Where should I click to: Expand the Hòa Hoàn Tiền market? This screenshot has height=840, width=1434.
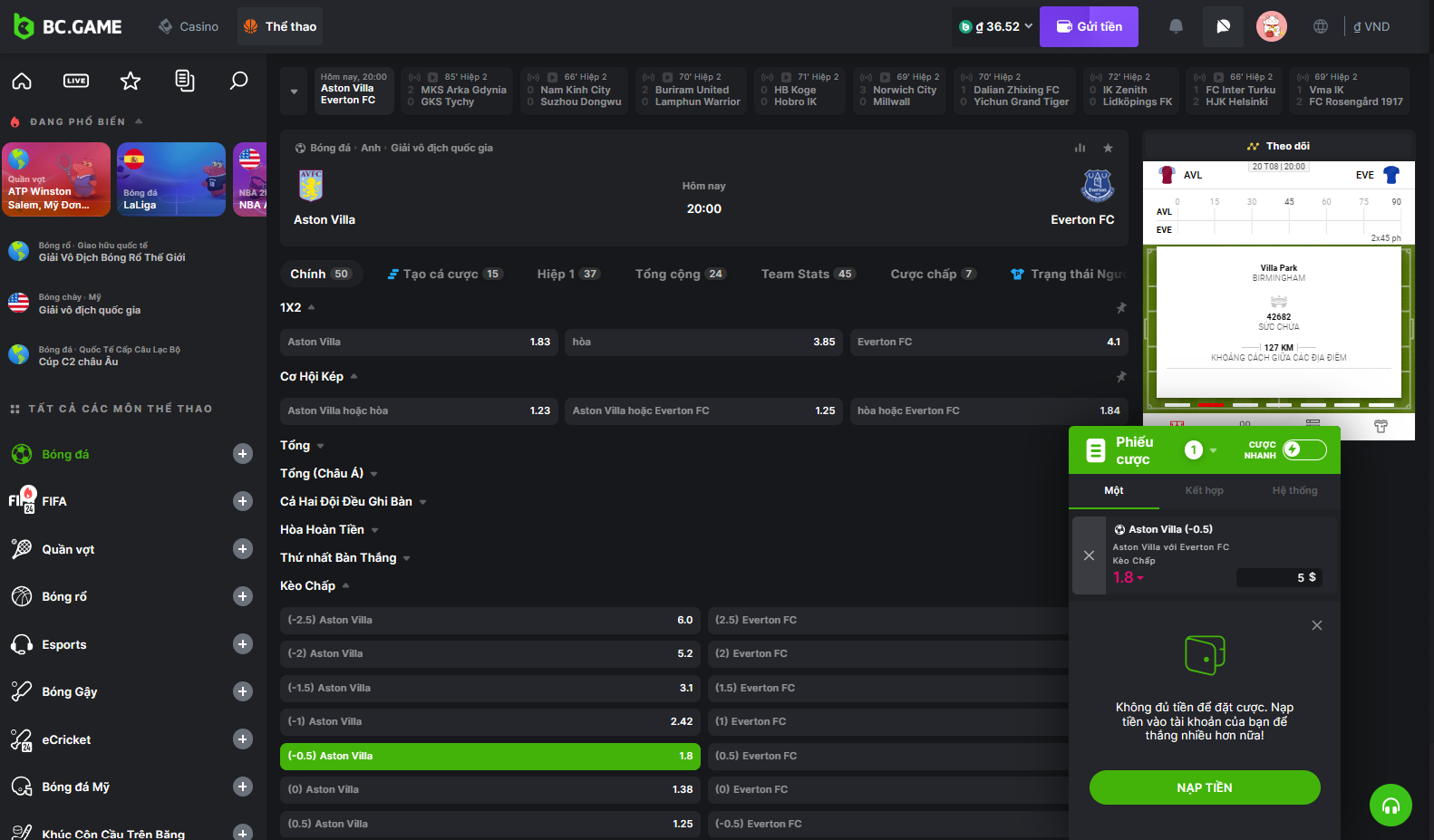coord(329,529)
